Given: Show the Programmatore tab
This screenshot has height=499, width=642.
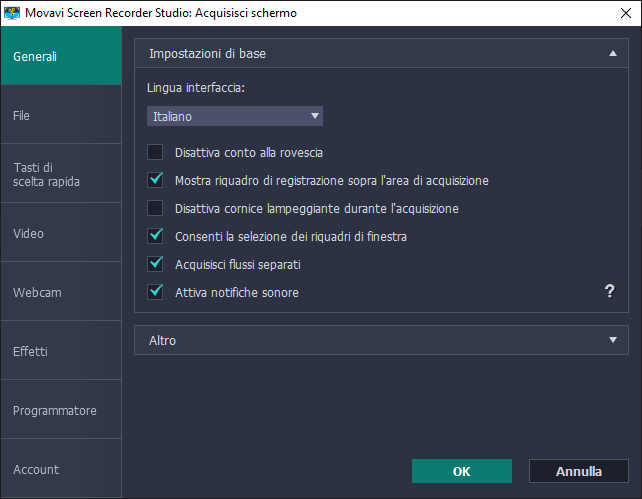Looking at the screenshot, I should coord(60,410).
